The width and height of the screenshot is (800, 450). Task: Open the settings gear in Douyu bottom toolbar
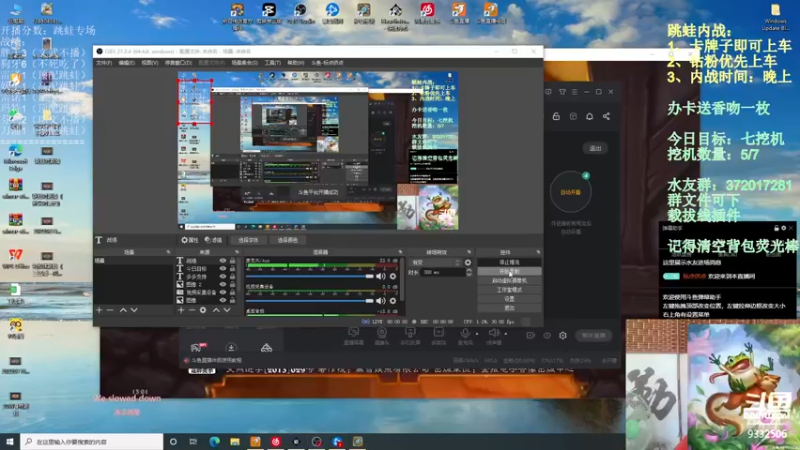point(563,335)
